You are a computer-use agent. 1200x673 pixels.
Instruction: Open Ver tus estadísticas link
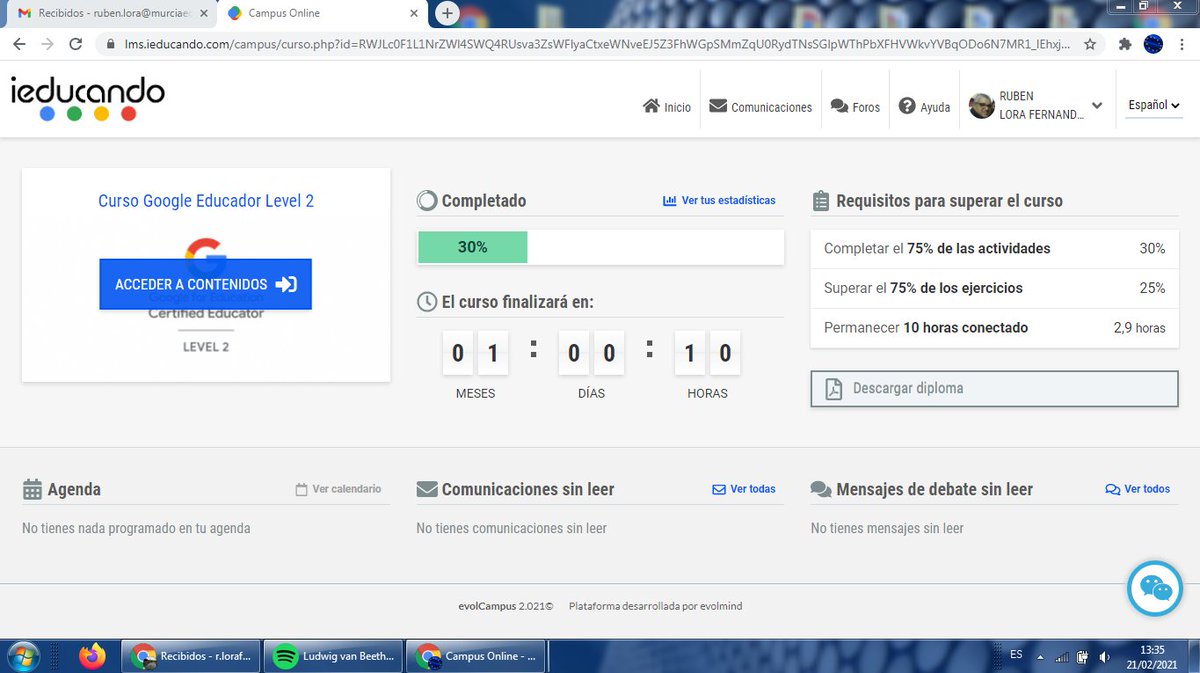(x=719, y=200)
